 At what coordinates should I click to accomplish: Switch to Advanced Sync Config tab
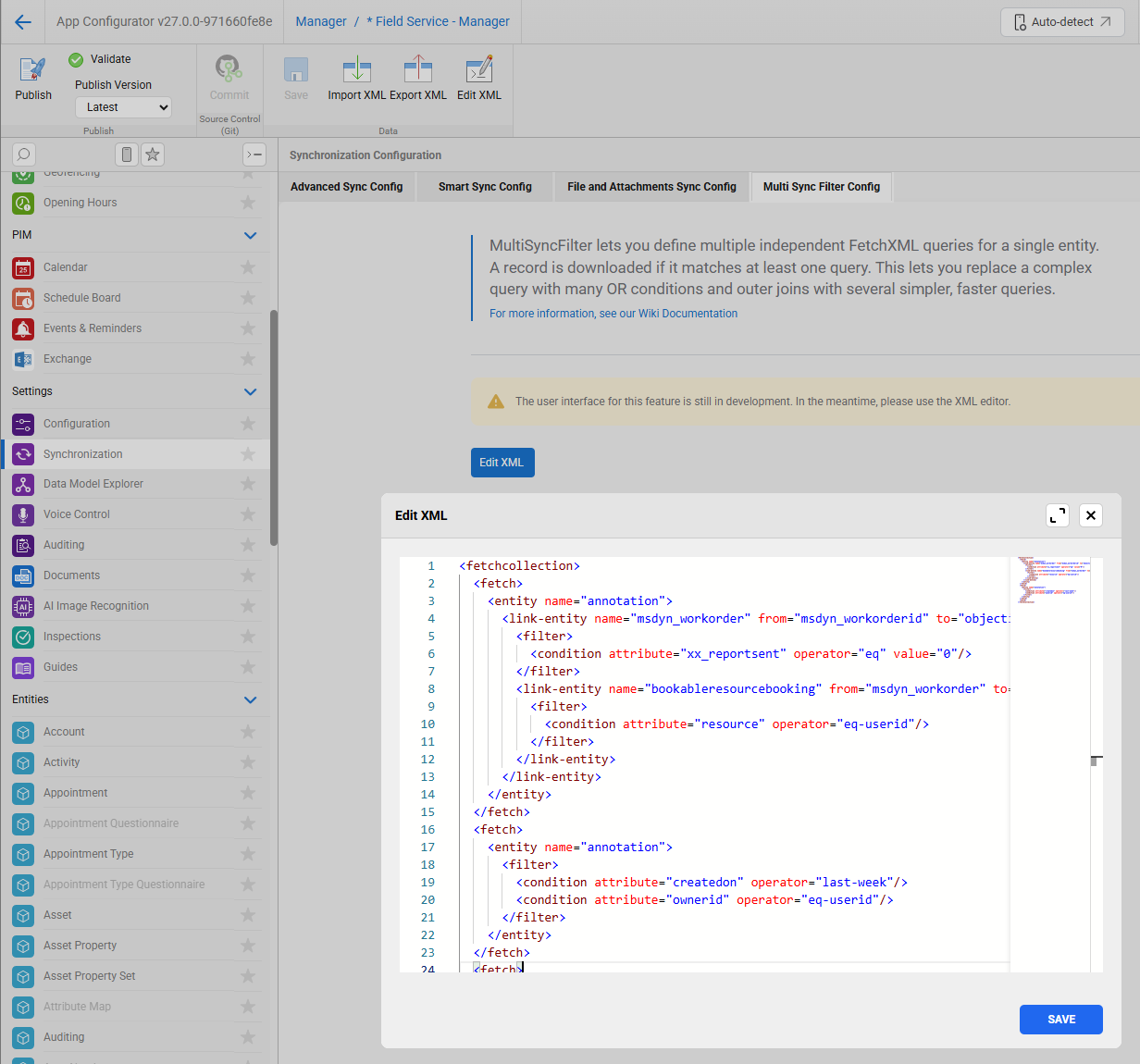[347, 187]
